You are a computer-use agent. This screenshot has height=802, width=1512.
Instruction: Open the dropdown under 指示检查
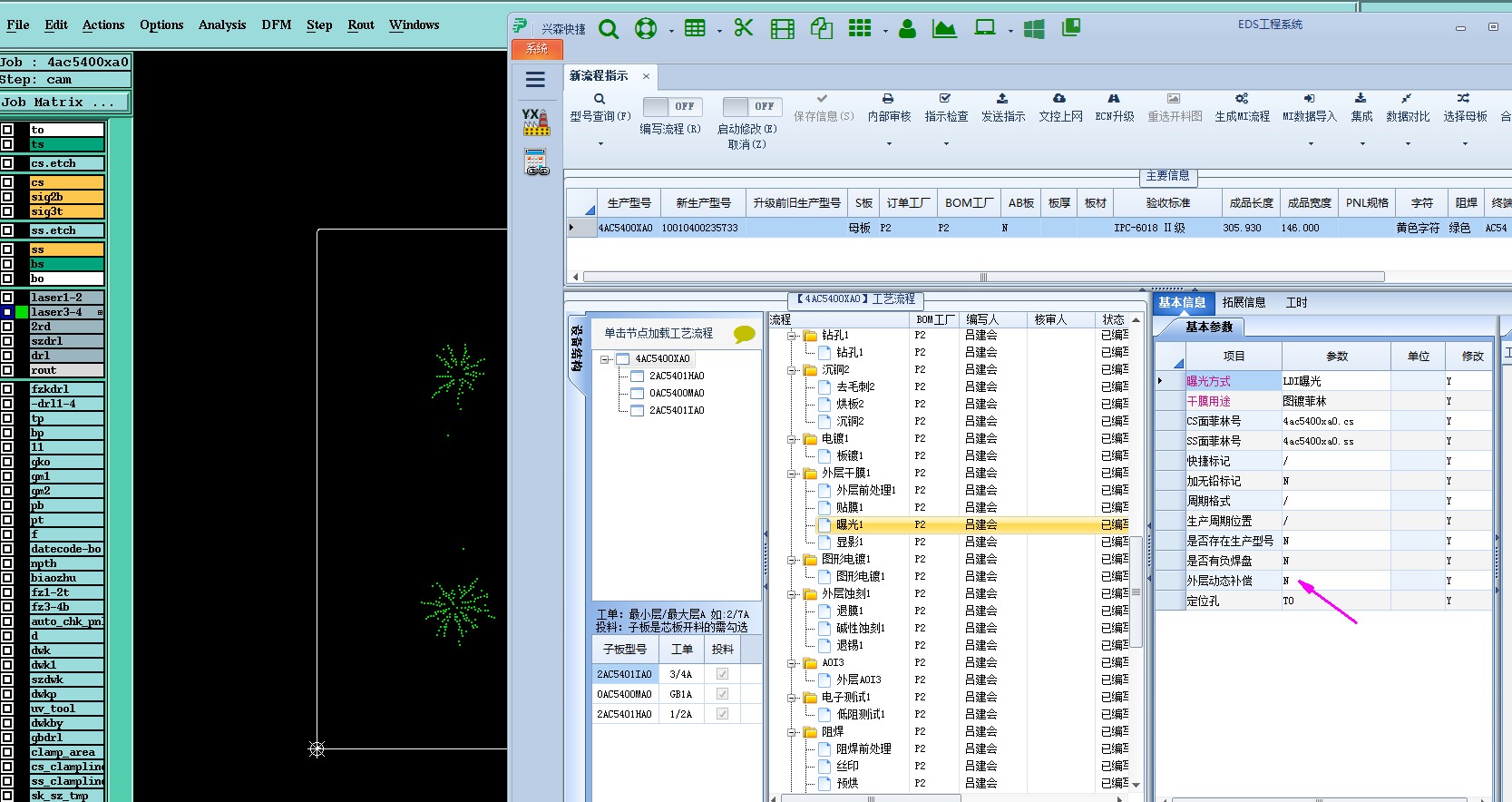[x=946, y=143]
